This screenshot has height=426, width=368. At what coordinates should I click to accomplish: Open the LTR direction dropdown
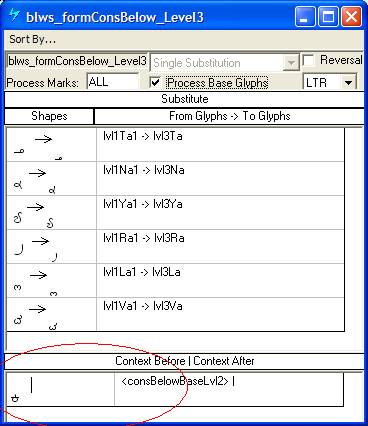(348, 83)
